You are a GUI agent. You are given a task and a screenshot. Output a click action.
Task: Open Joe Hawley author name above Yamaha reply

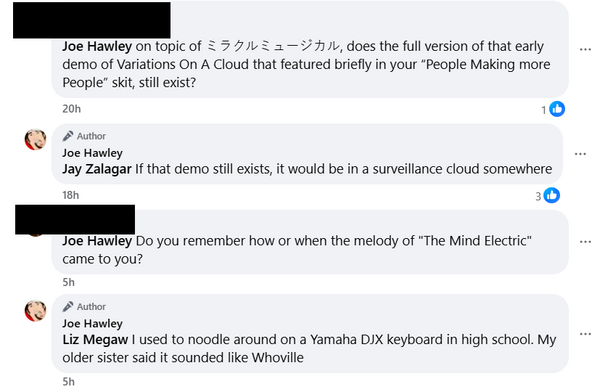(93, 324)
